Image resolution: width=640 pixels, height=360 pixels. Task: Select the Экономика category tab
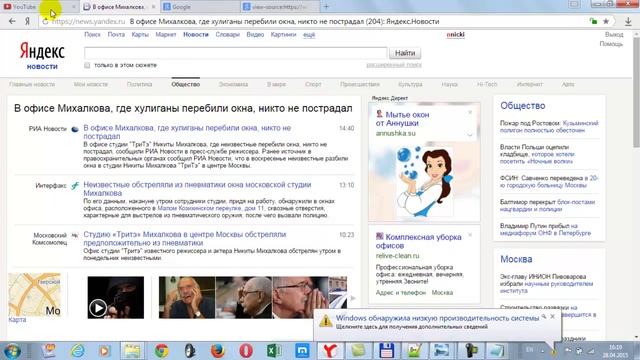pyautogui.click(x=233, y=84)
